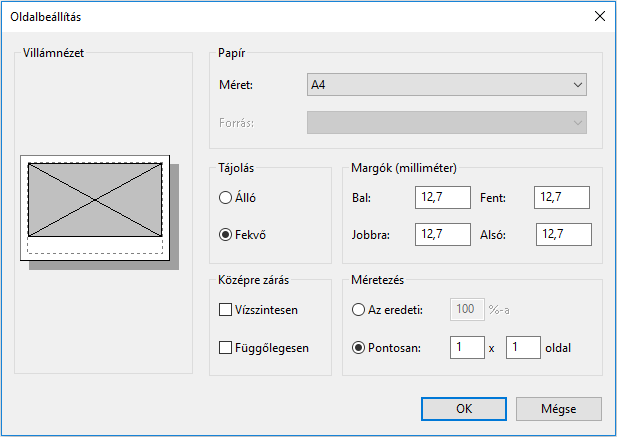
Task: Select the Álló orientation option
Action: (x=226, y=198)
